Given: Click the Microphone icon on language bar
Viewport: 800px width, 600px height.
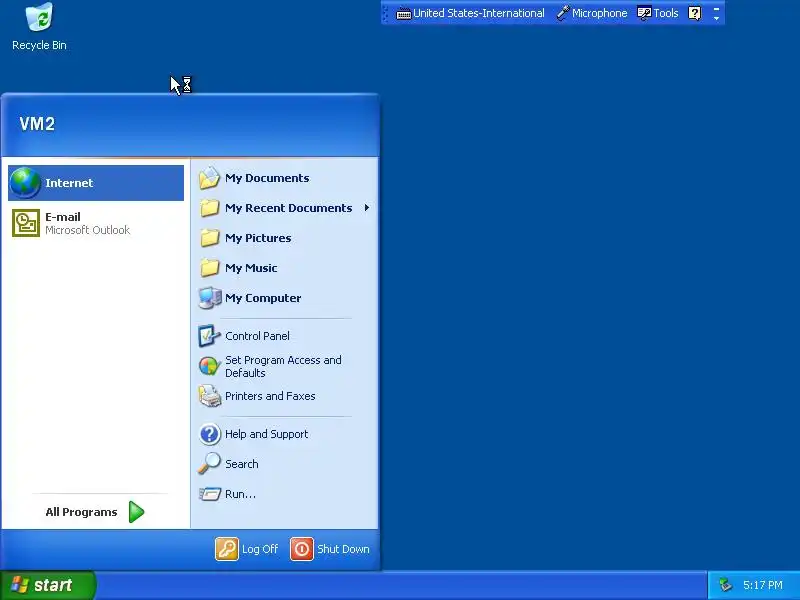Looking at the screenshot, I should [x=563, y=13].
